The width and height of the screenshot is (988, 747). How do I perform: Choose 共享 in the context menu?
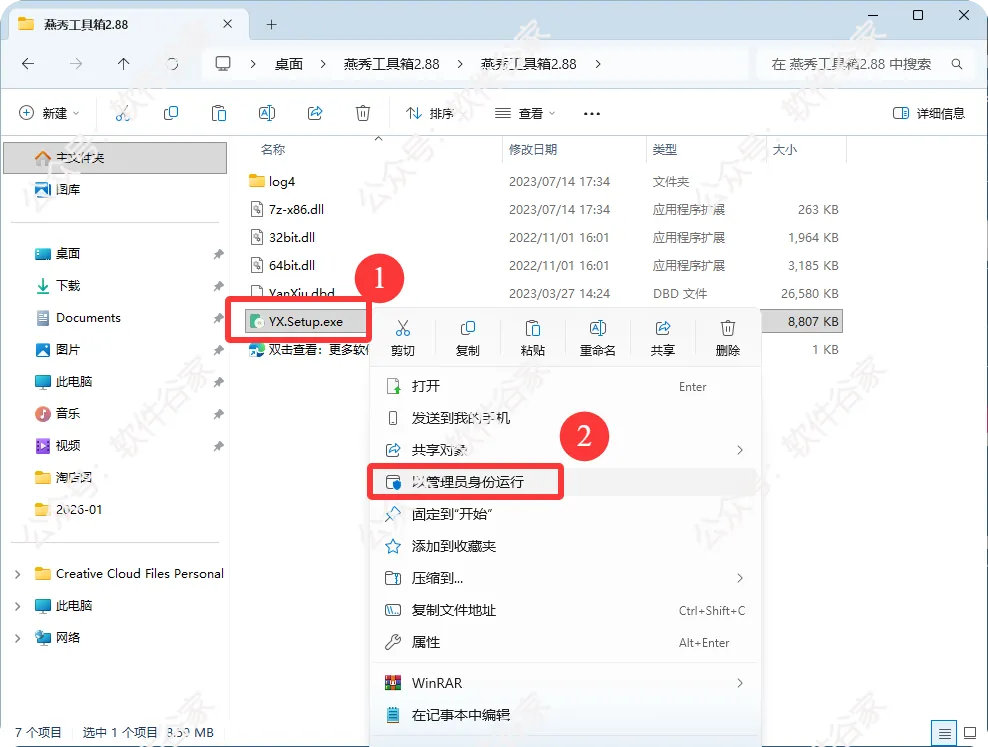663,338
